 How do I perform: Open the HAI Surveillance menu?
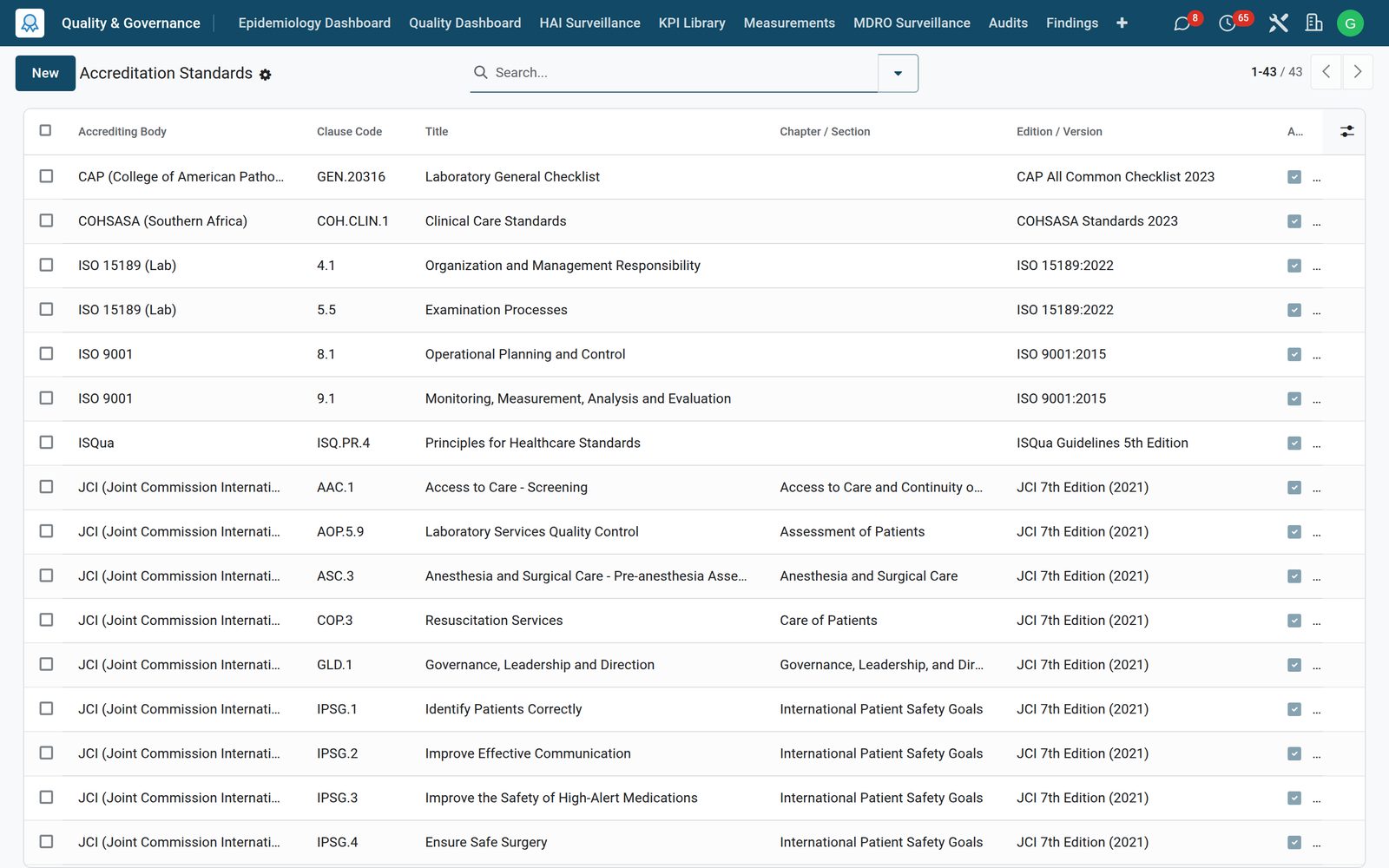click(589, 23)
